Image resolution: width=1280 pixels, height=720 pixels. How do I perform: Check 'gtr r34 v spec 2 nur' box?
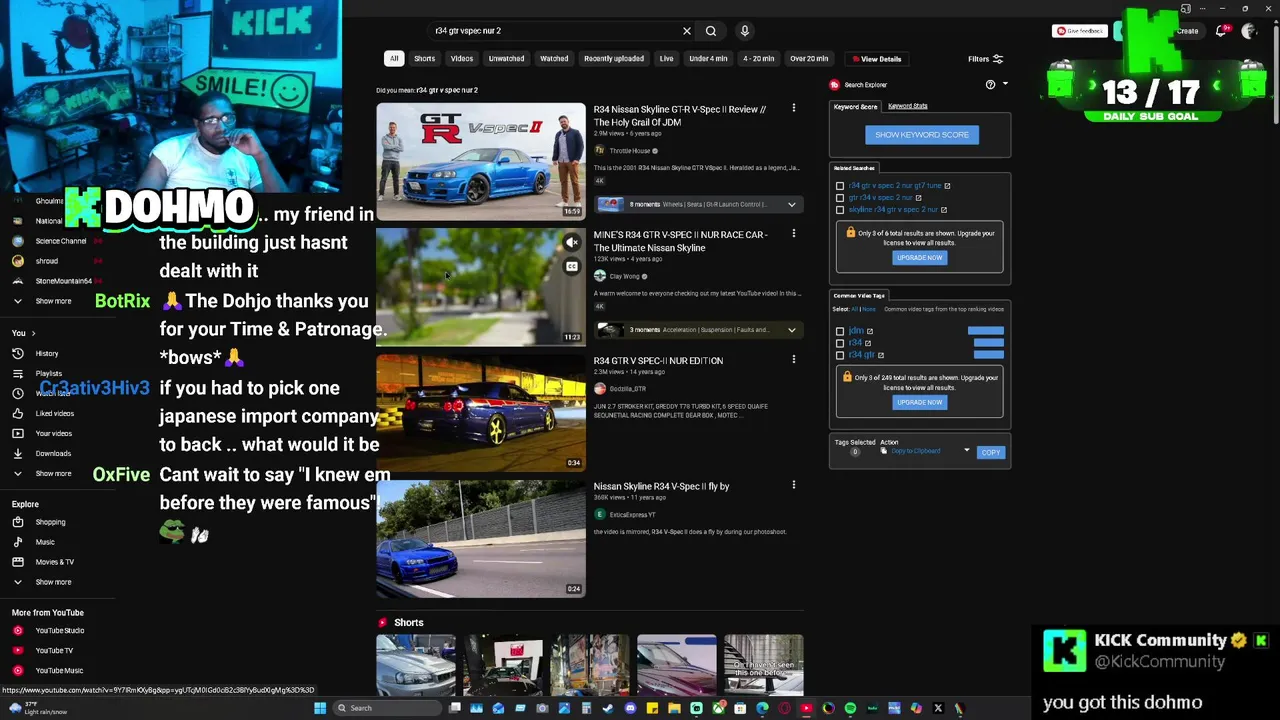[x=840, y=198]
